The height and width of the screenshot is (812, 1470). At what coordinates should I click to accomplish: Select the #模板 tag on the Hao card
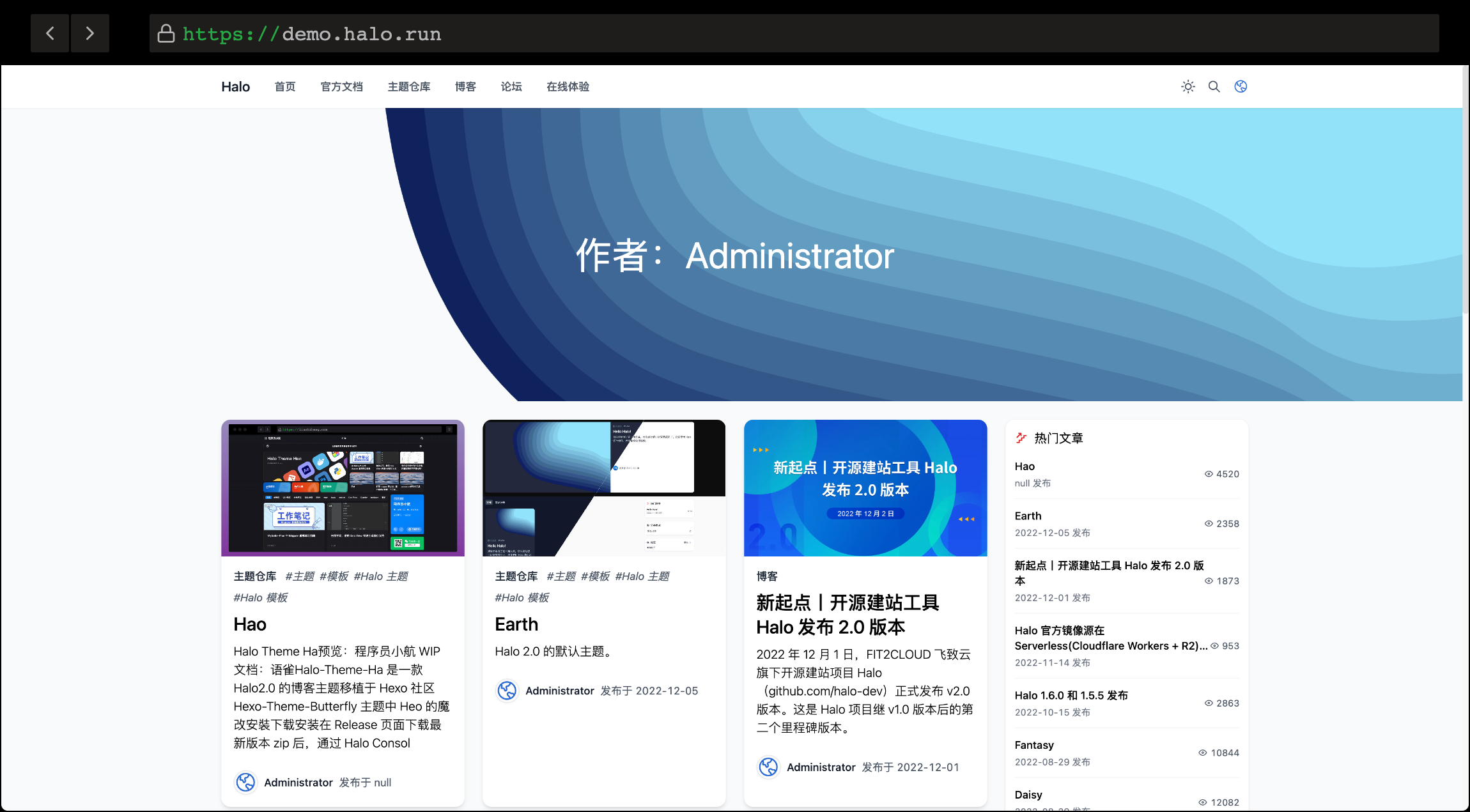[334, 576]
